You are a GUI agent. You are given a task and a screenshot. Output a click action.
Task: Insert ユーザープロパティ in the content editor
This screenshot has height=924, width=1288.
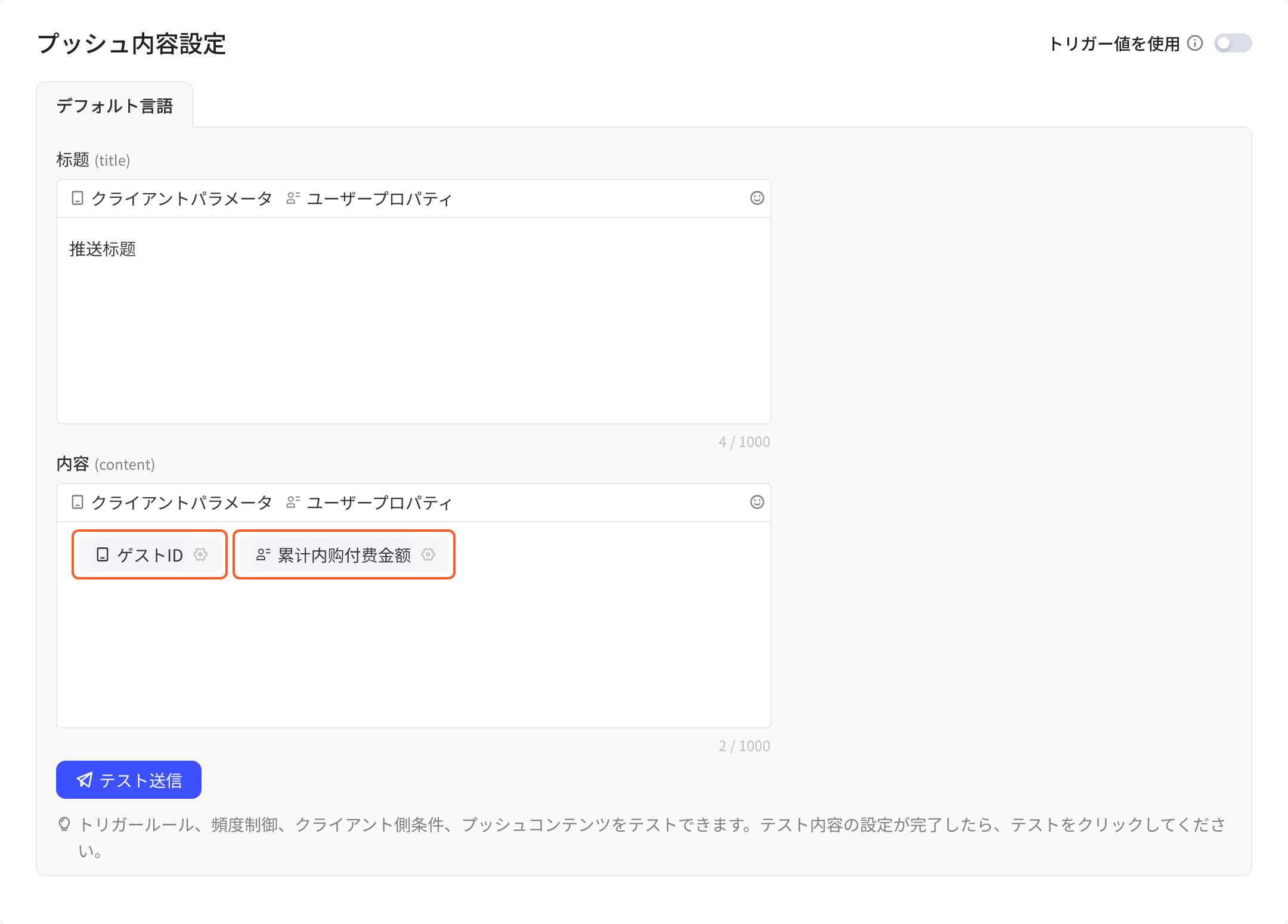[369, 503]
